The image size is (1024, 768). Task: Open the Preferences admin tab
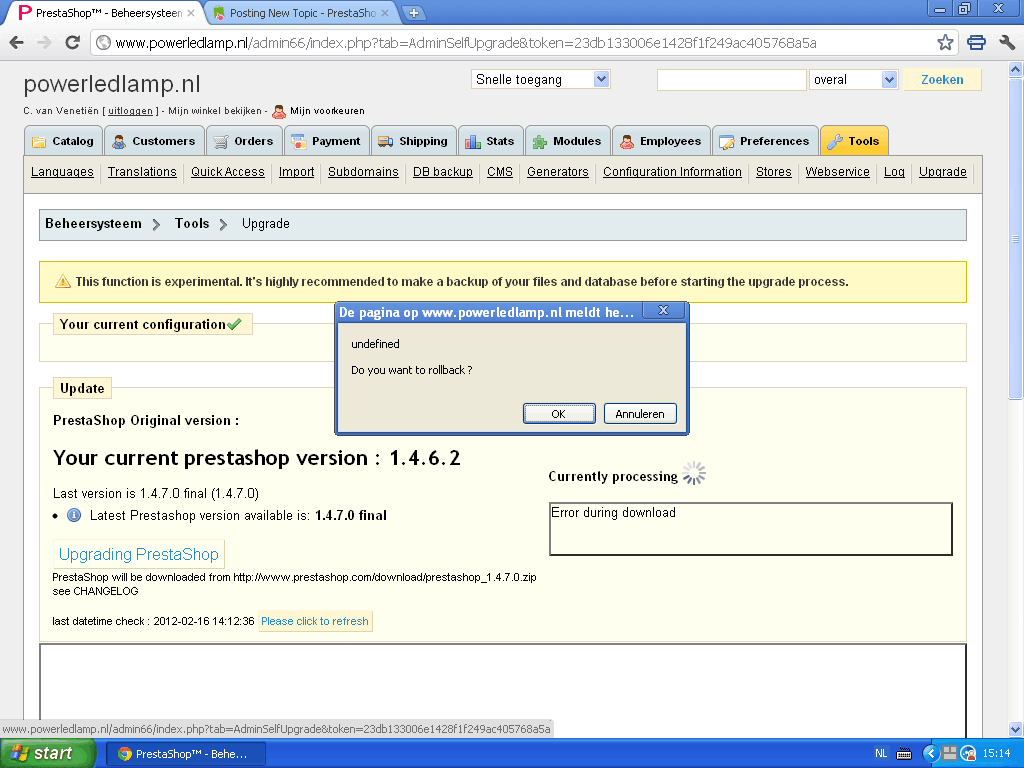point(765,141)
